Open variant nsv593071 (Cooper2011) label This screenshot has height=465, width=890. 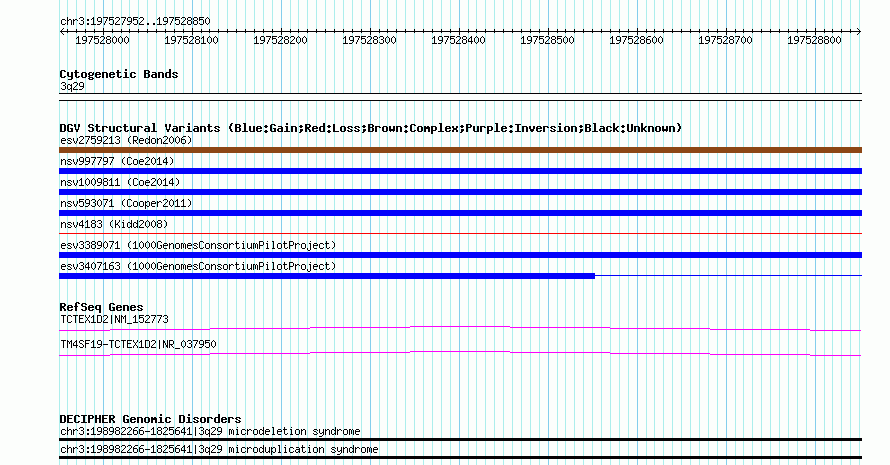[126, 203]
